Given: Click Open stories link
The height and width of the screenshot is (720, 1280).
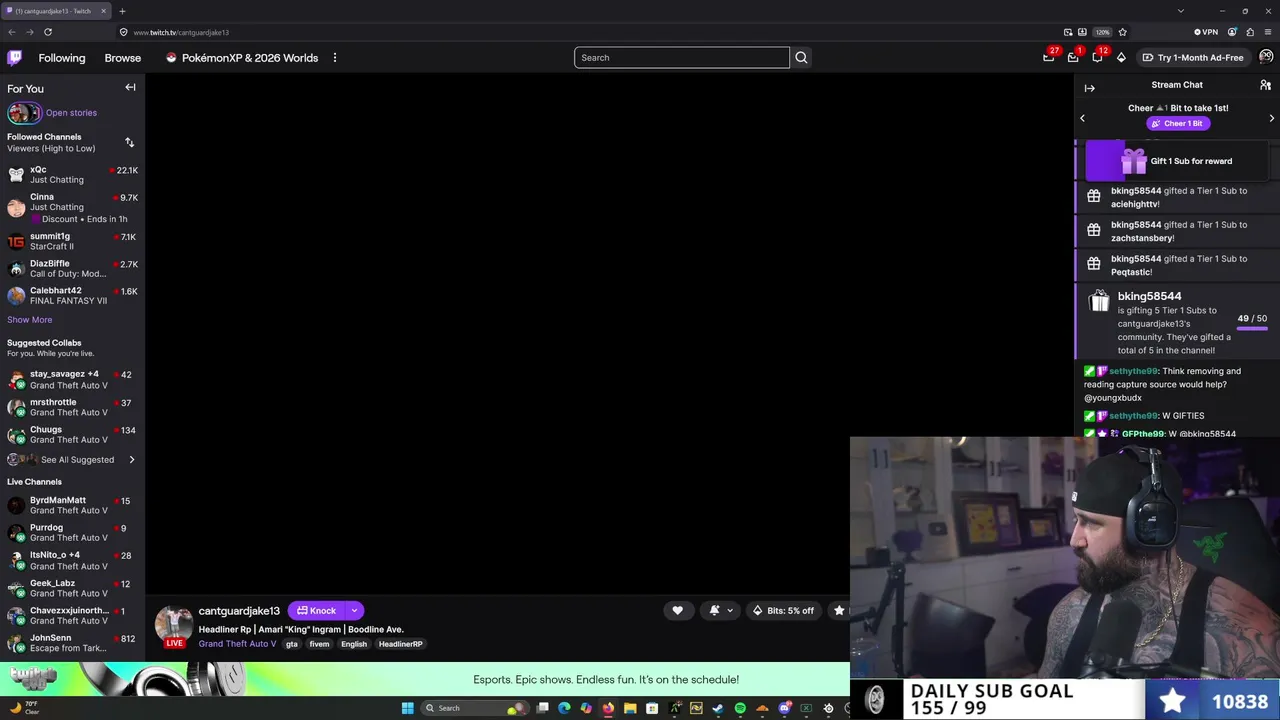Looking at the screenshot, I should tap(71, 113).
